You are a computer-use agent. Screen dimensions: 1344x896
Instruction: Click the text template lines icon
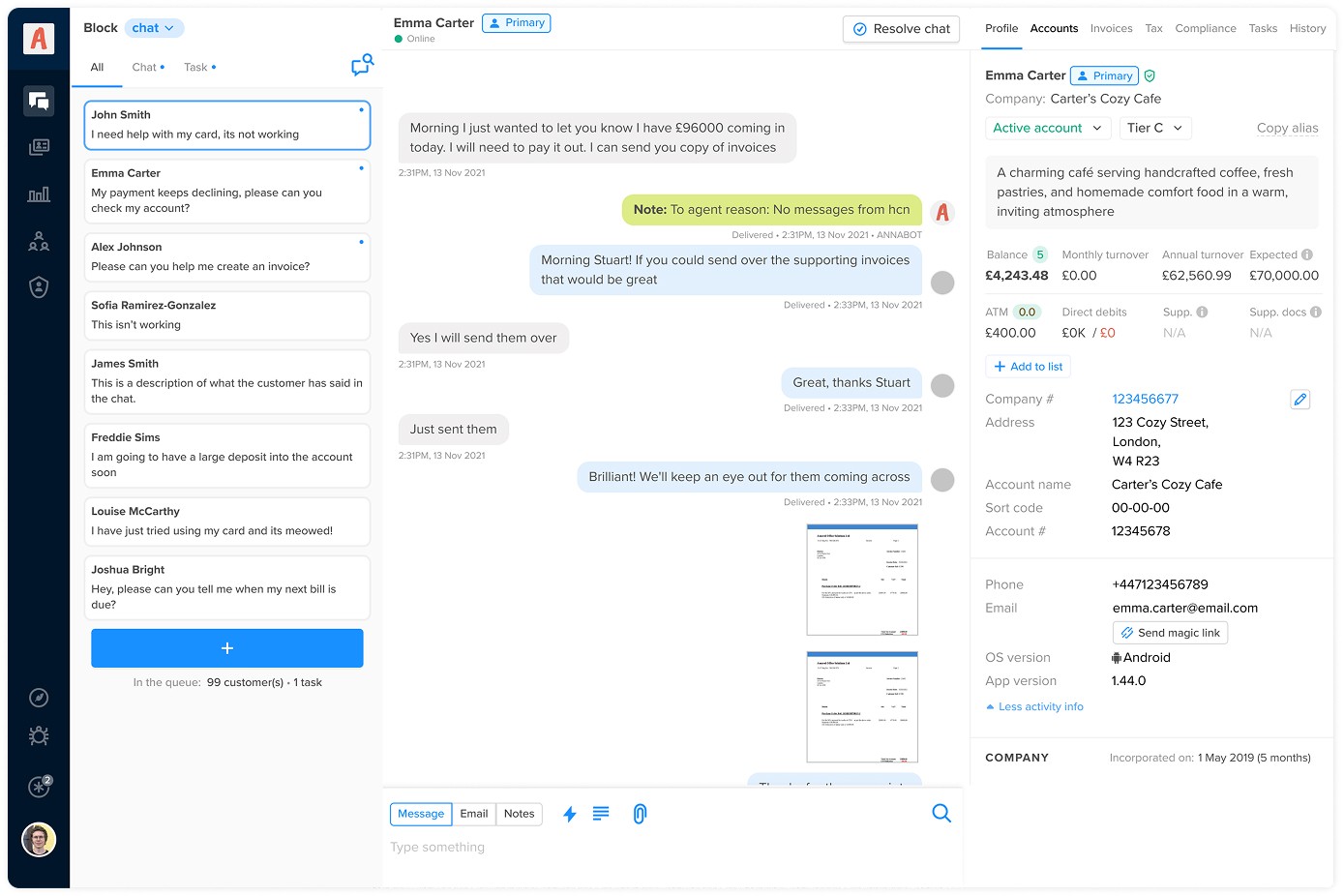tap(601, 814)
